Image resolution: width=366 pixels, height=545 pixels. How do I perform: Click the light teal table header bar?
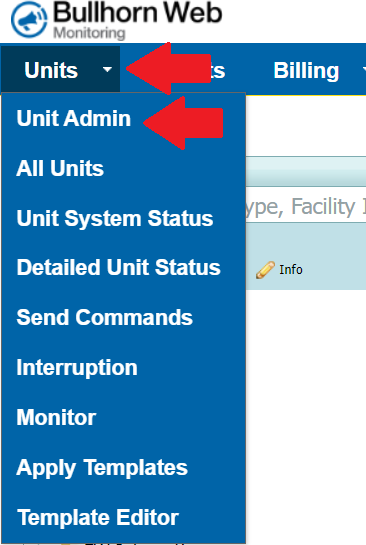[306, 172]
